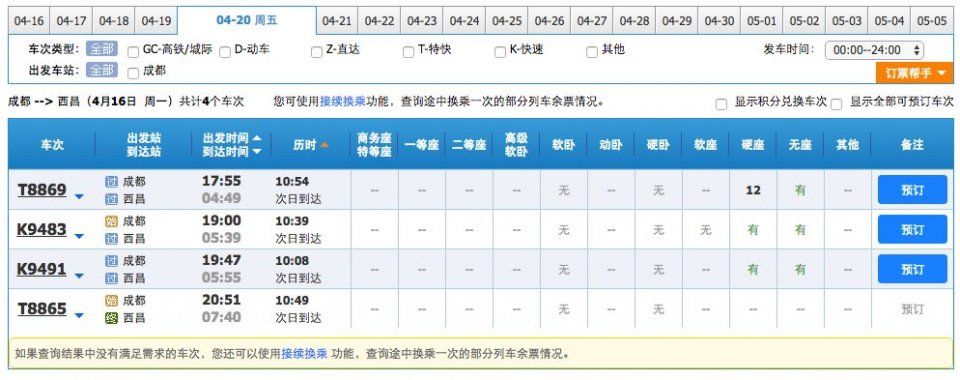960x380 pixels.
Task: Check the 成都 departure station checkbox
Action: pos(133,73)
